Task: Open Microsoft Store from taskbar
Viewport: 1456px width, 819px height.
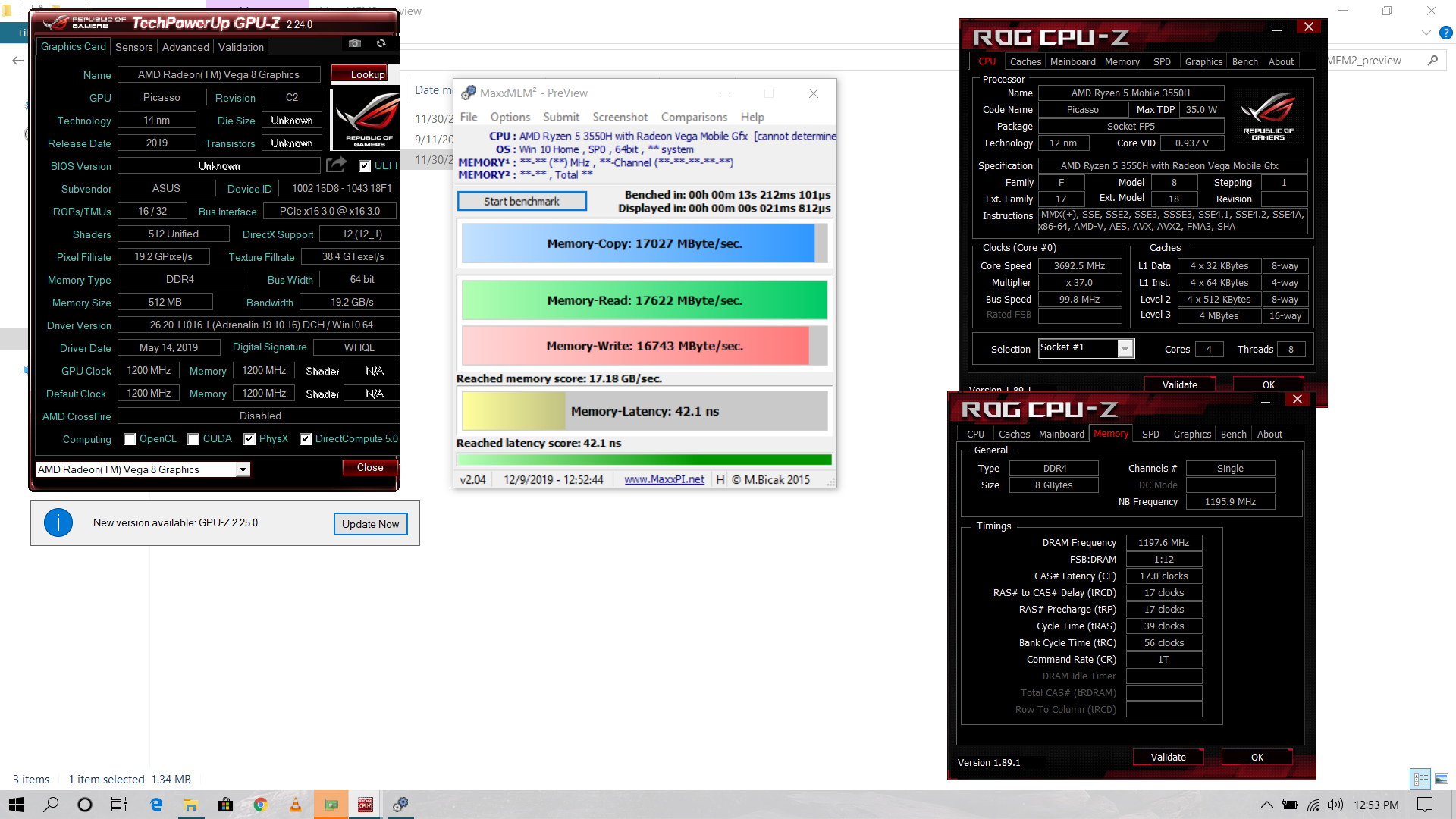Action: (225, 805)
